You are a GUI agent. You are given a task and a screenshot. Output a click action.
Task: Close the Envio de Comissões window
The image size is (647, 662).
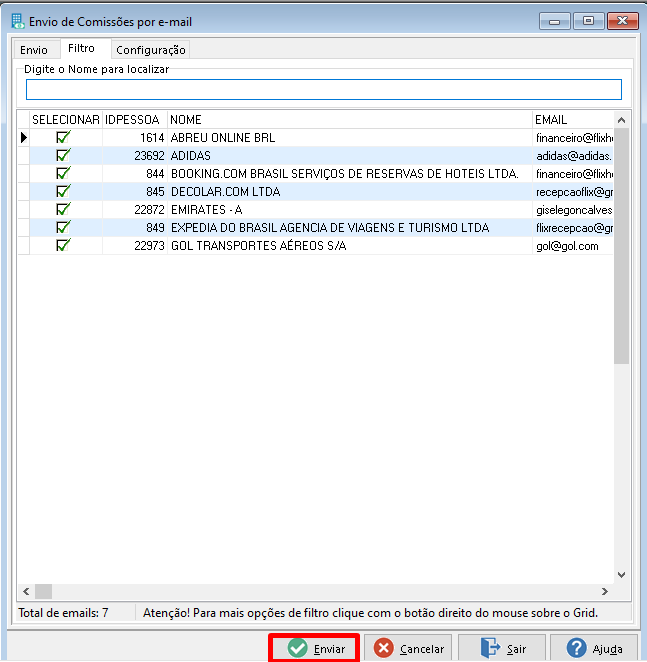[x=623, y=21]
